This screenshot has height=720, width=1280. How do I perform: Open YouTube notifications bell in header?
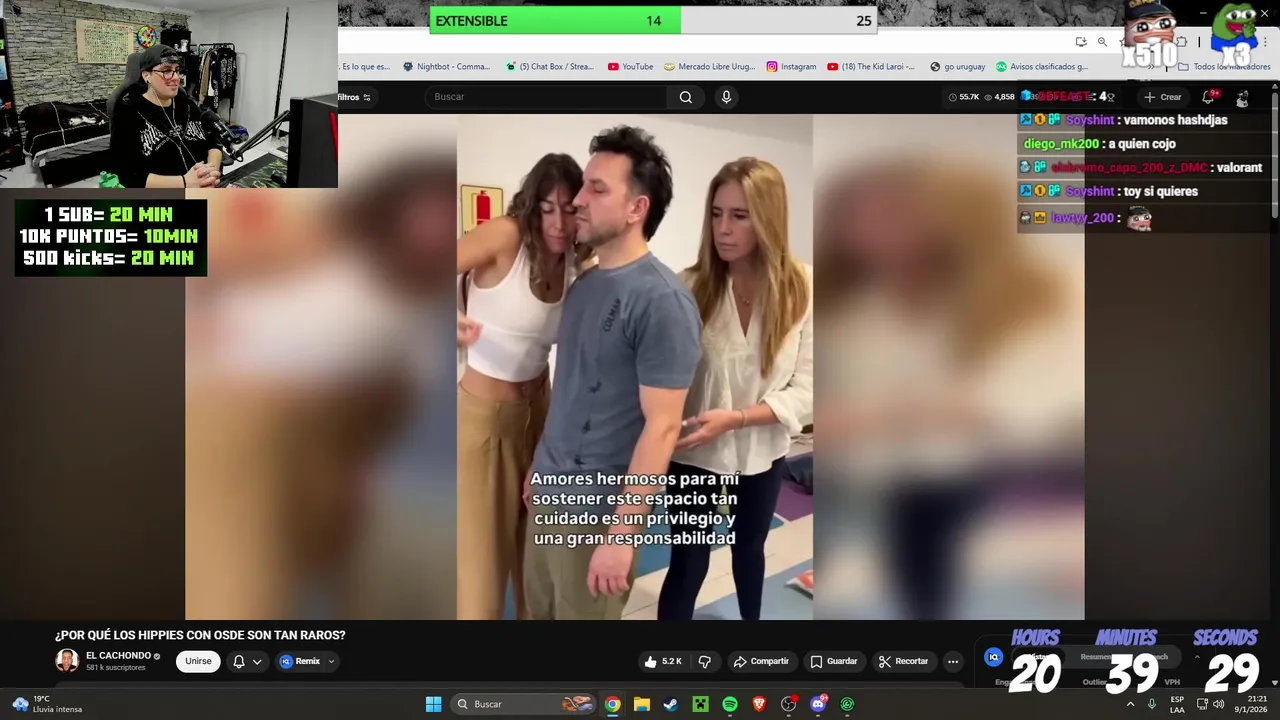[x=1208, y=97]
